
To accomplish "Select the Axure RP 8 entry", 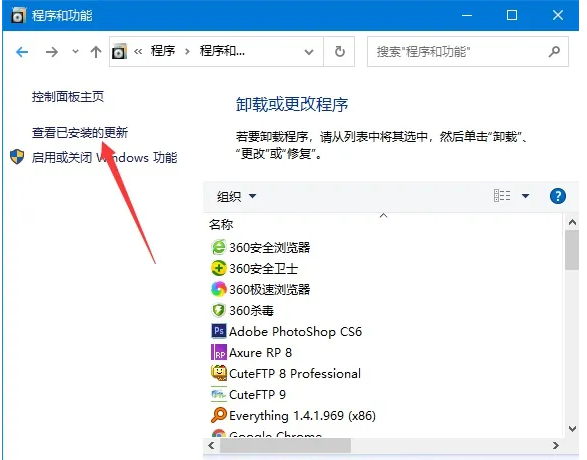I will 260,353.
